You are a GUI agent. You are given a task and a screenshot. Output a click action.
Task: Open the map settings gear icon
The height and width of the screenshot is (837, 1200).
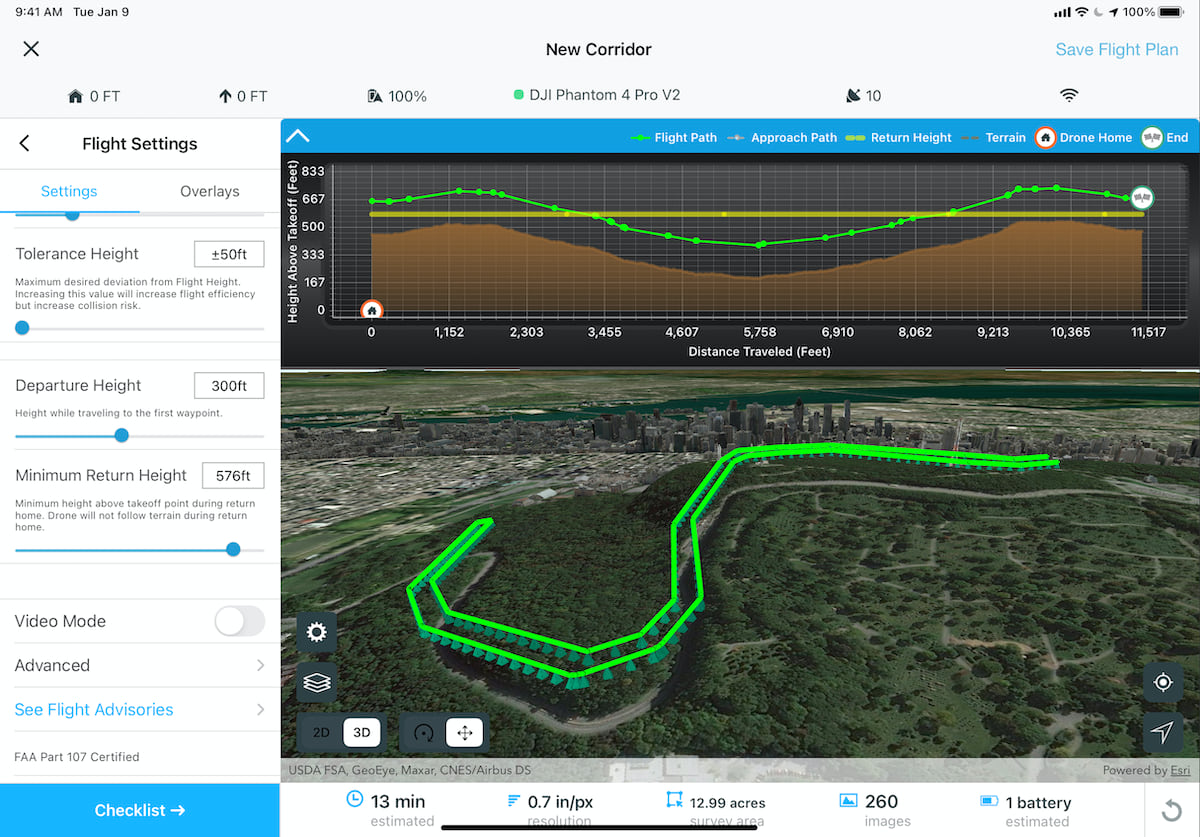(316, 632)
